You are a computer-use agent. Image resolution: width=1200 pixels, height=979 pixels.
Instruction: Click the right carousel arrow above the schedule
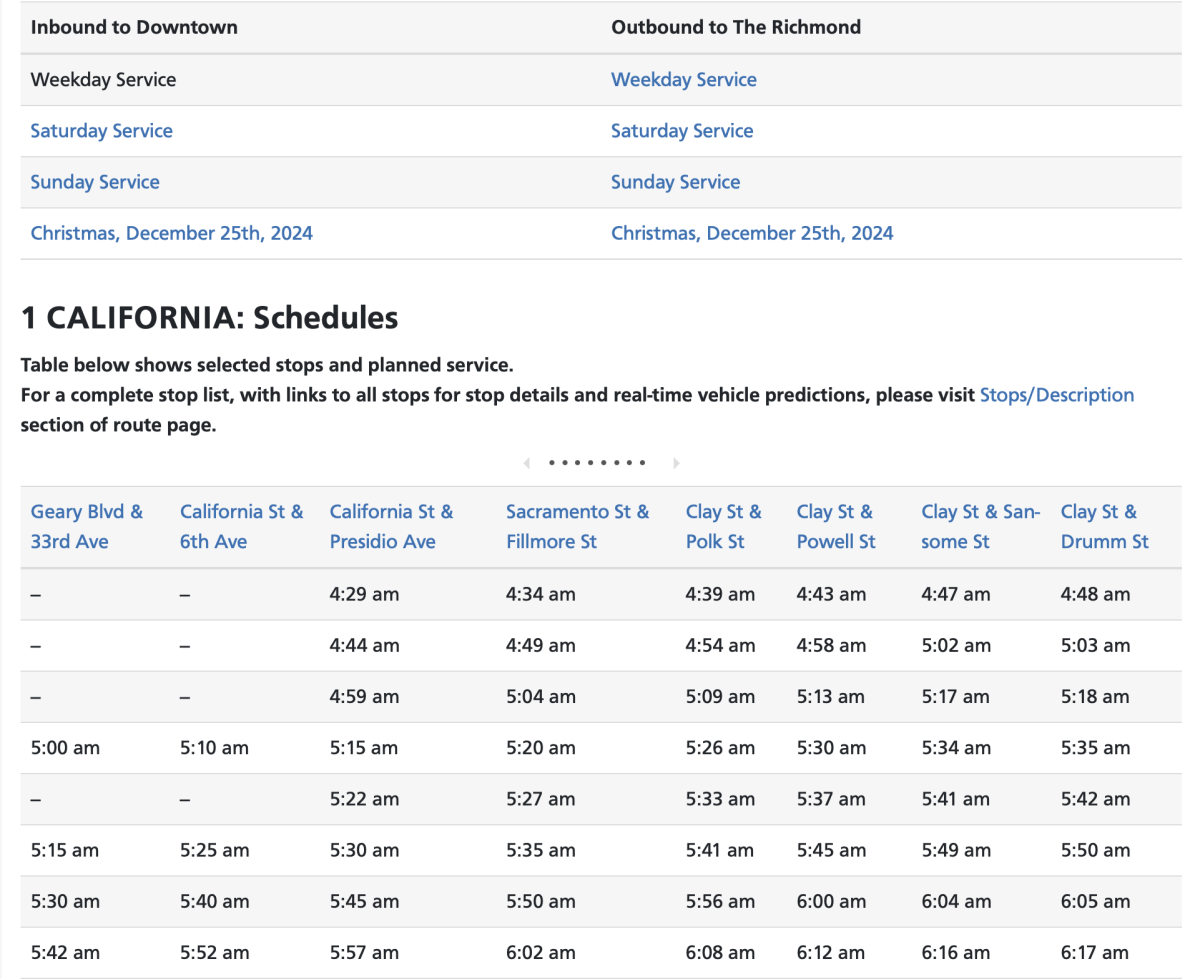tap(676, 462)
